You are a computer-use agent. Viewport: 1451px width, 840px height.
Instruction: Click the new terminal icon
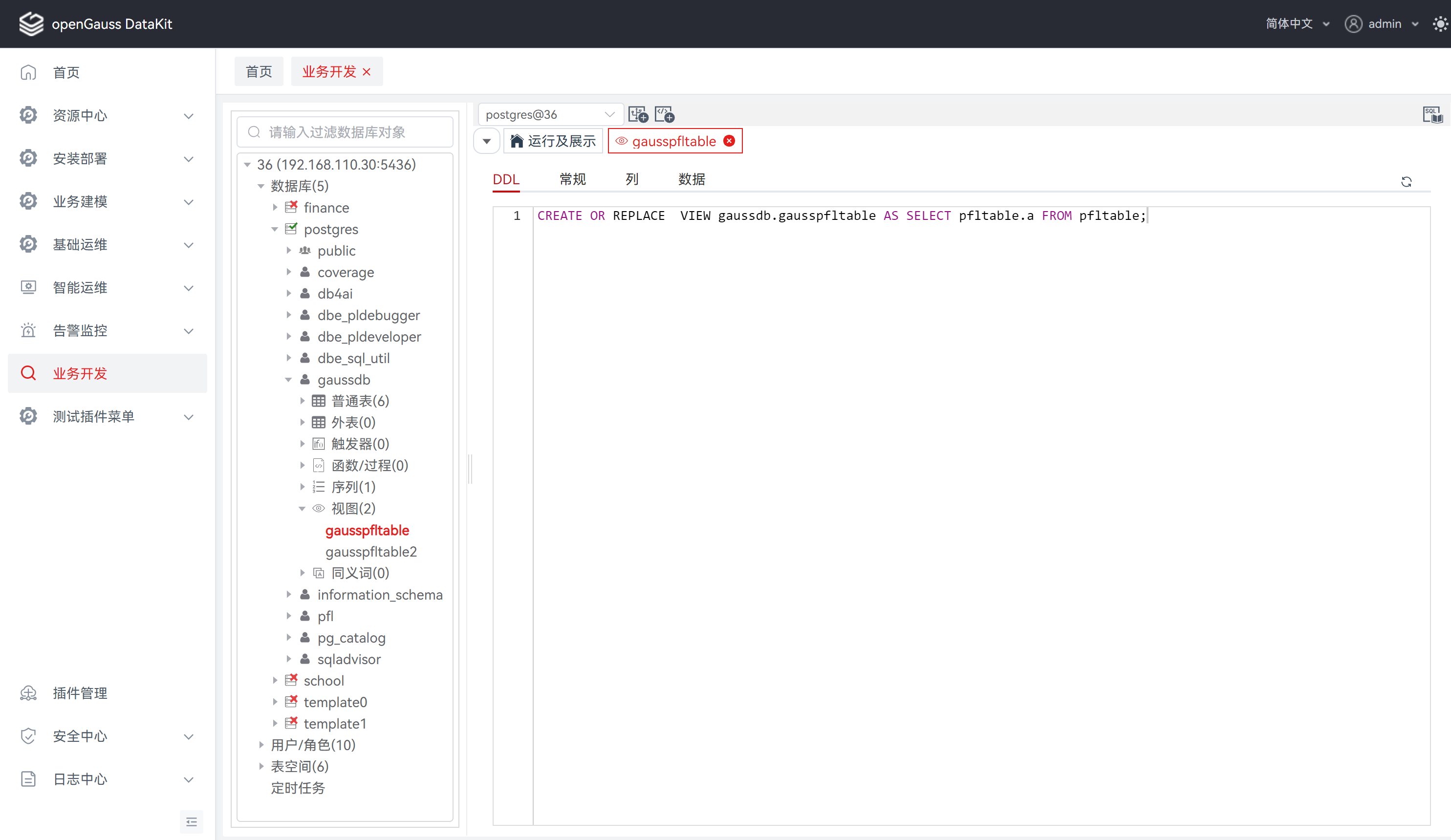pos(638,114)
